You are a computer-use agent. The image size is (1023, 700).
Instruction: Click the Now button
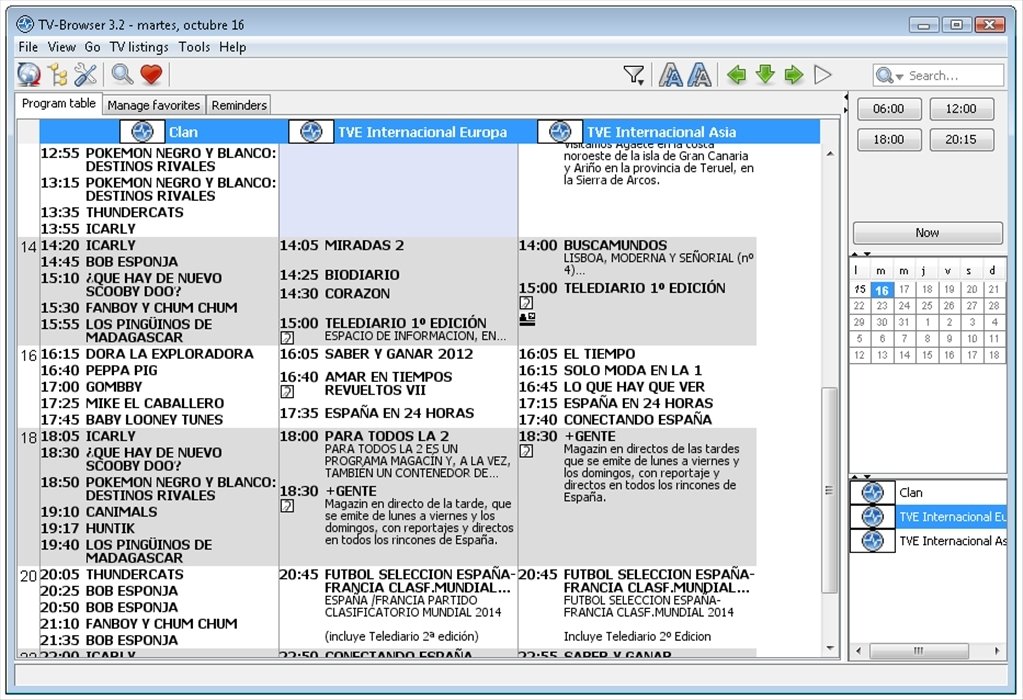coord(927,233)
